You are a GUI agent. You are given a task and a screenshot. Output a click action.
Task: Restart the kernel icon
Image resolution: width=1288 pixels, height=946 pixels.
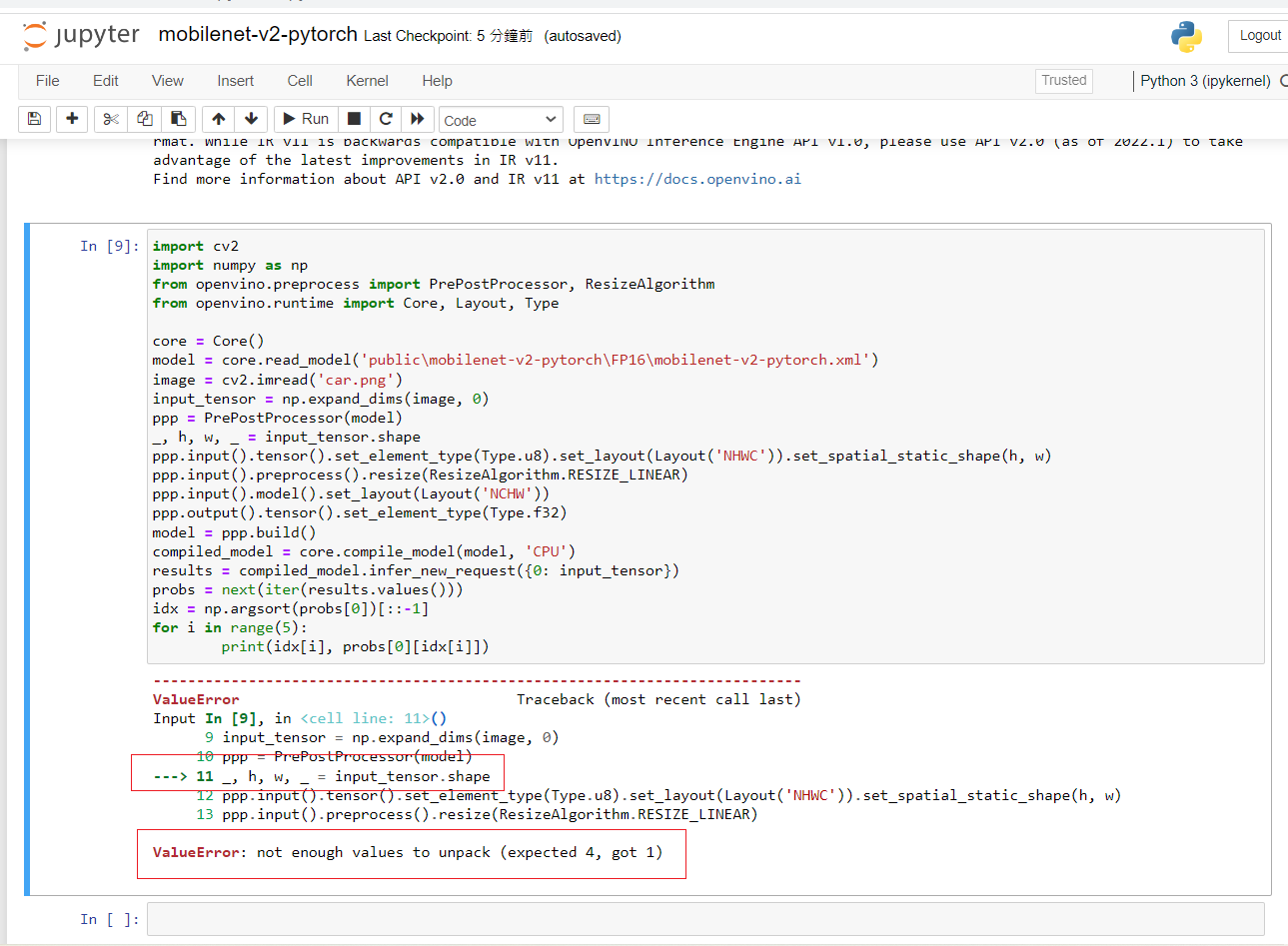point(386,119)
